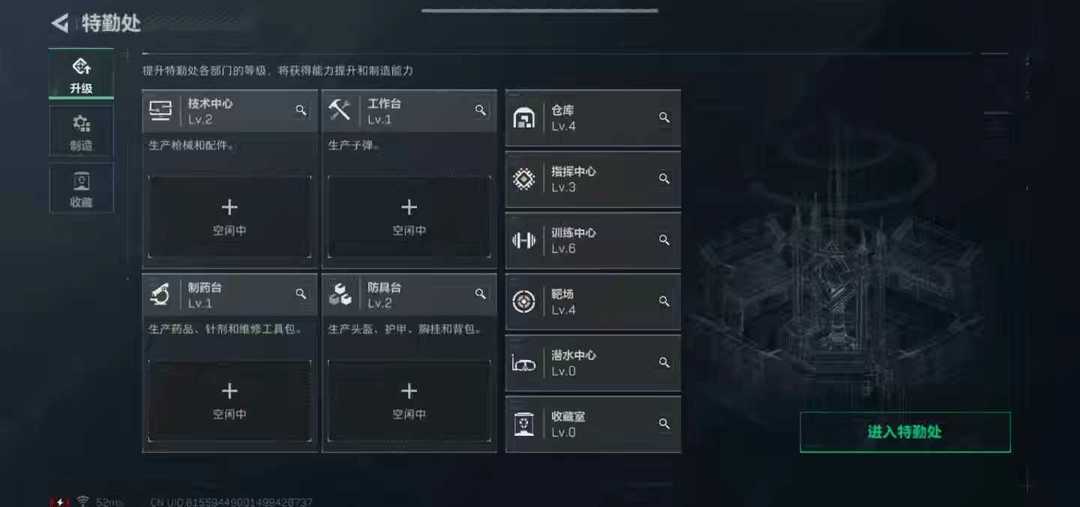Click the isometric base building preview
Image resolution: width=1080 pixels, height=507 pixels.
click(837, 276)
